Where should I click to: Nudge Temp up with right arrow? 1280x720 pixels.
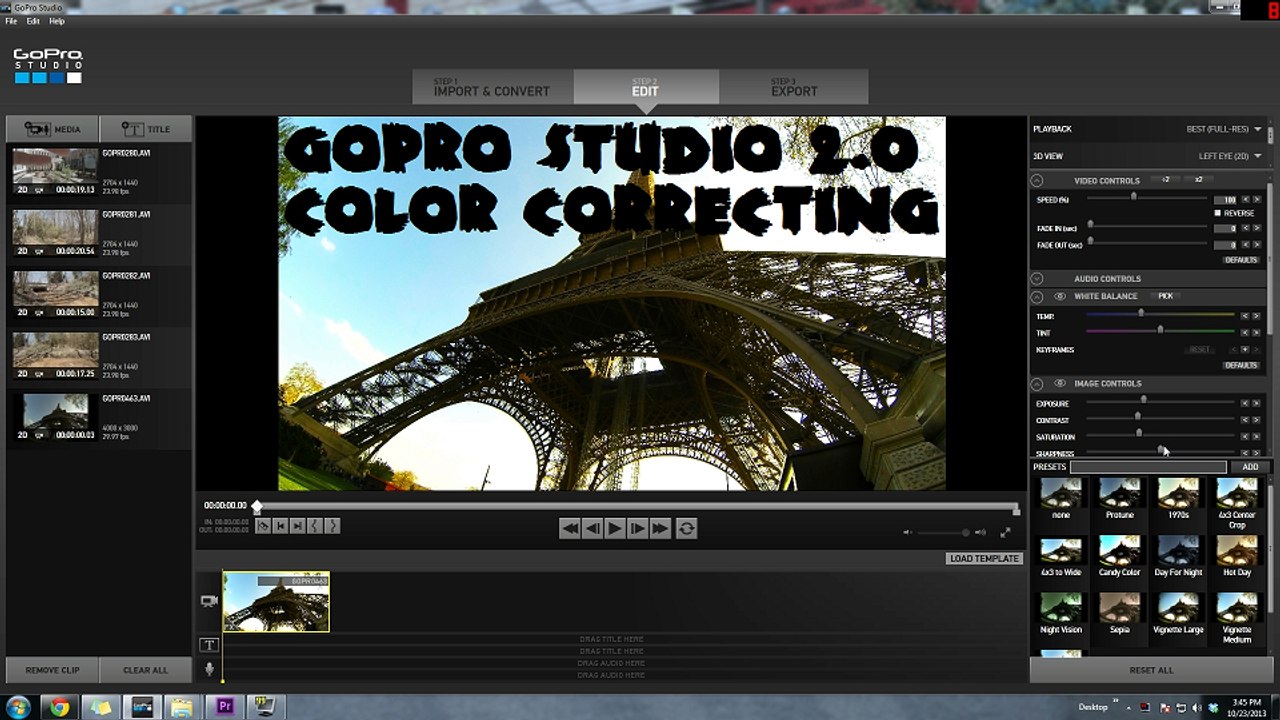[1257, 316]
